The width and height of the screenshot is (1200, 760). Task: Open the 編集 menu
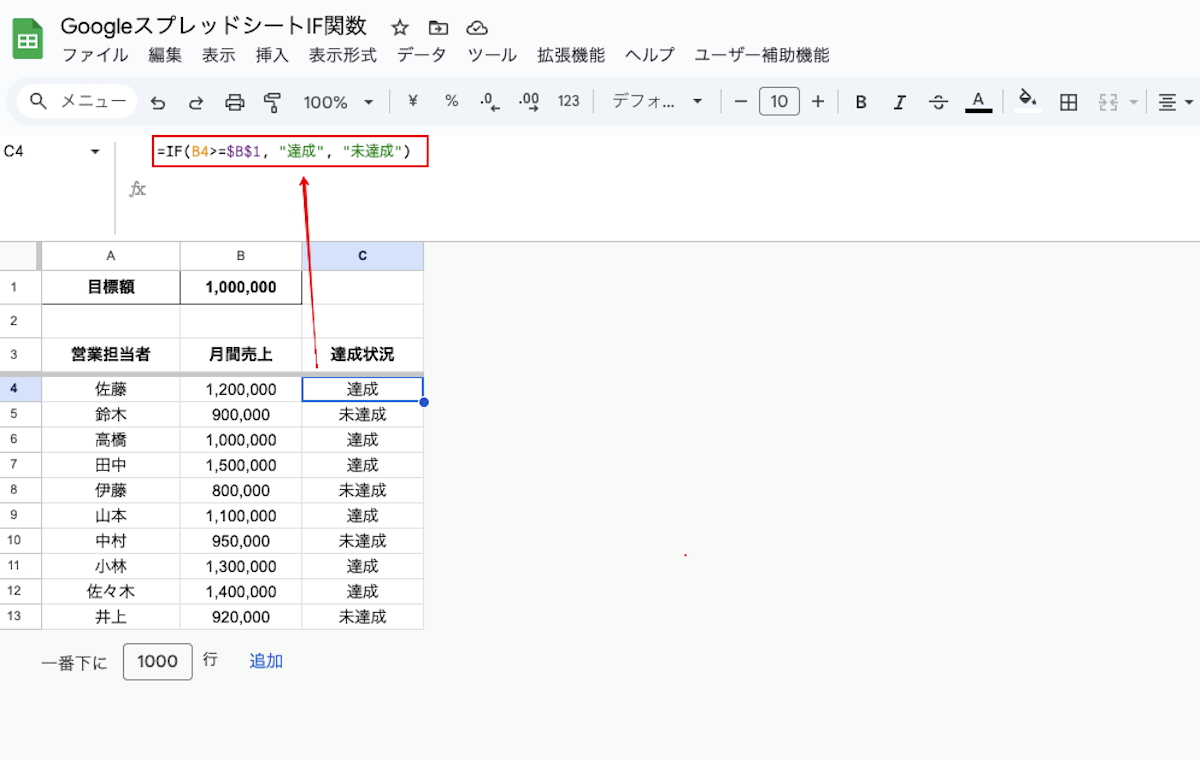click(165, 55)
